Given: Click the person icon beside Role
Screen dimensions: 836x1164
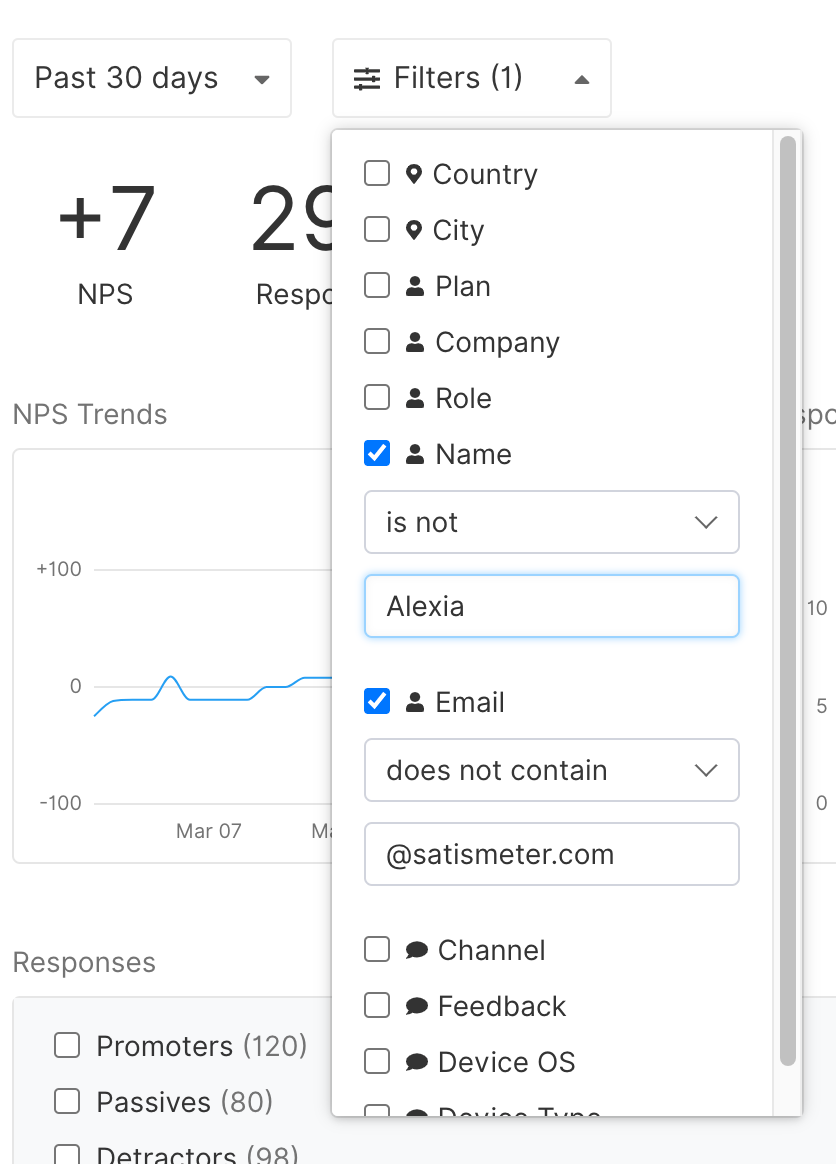Looking at the screenshot, I should tap(415, 398).
